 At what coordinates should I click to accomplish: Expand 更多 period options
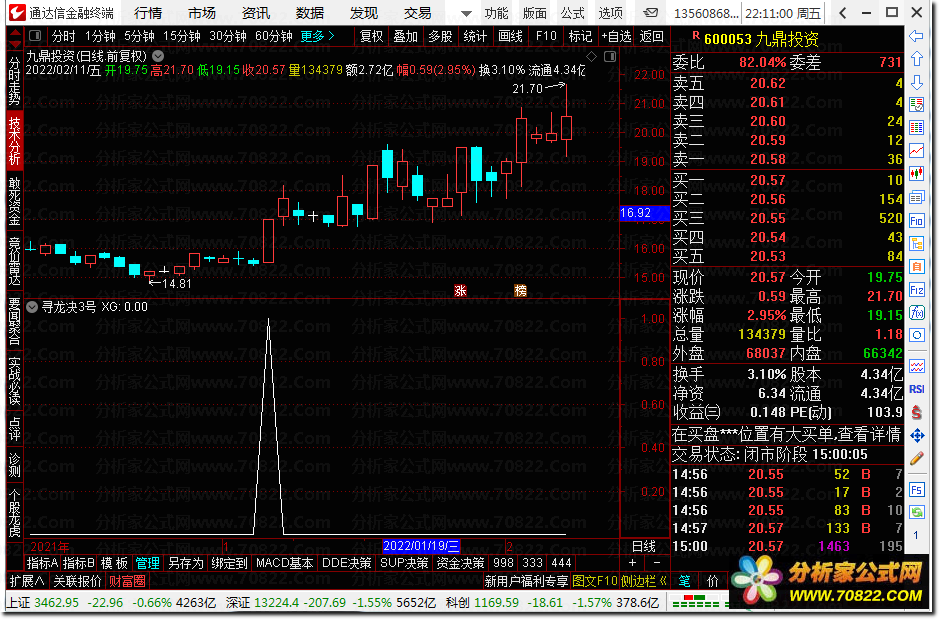click(x=317, y=36)
